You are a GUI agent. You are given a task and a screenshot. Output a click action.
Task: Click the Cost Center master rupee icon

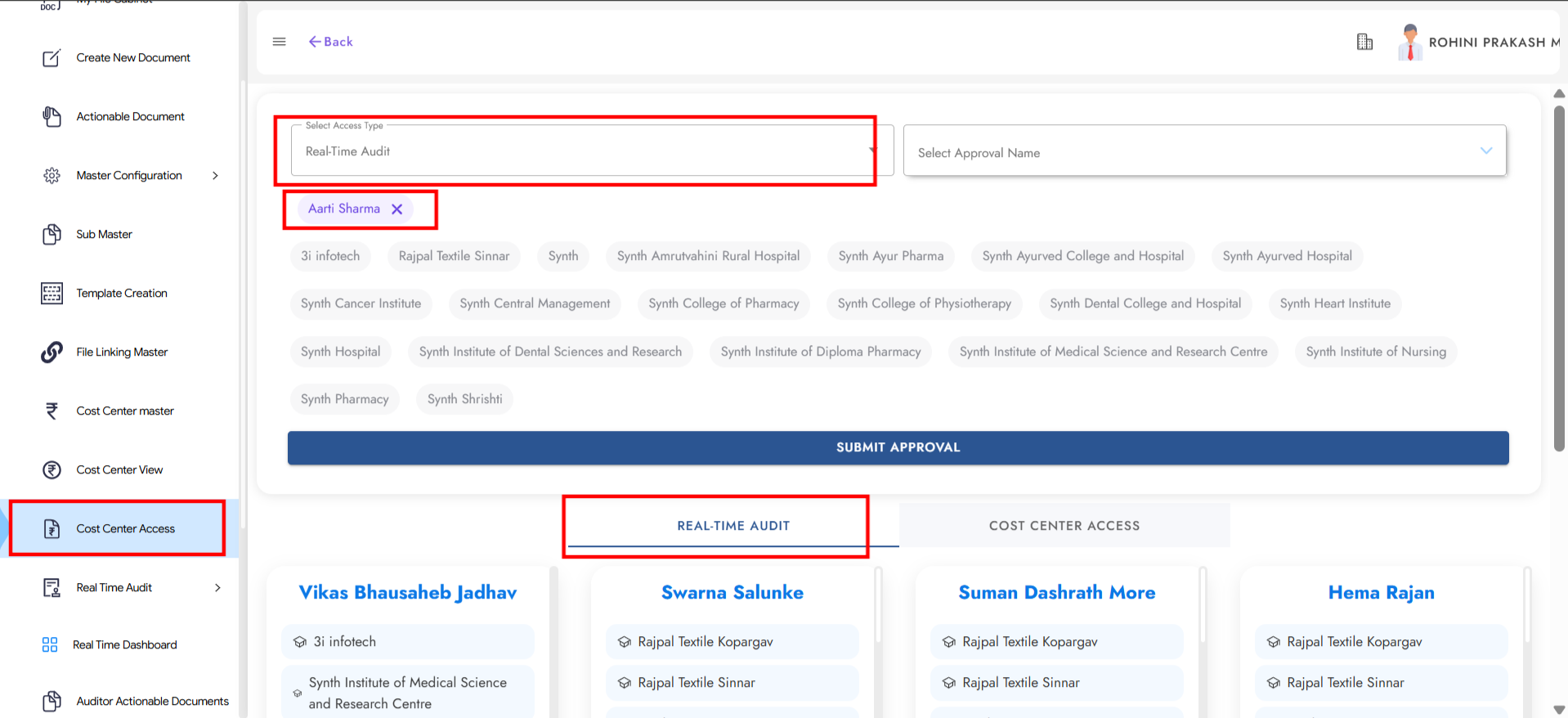click(52, 411)
